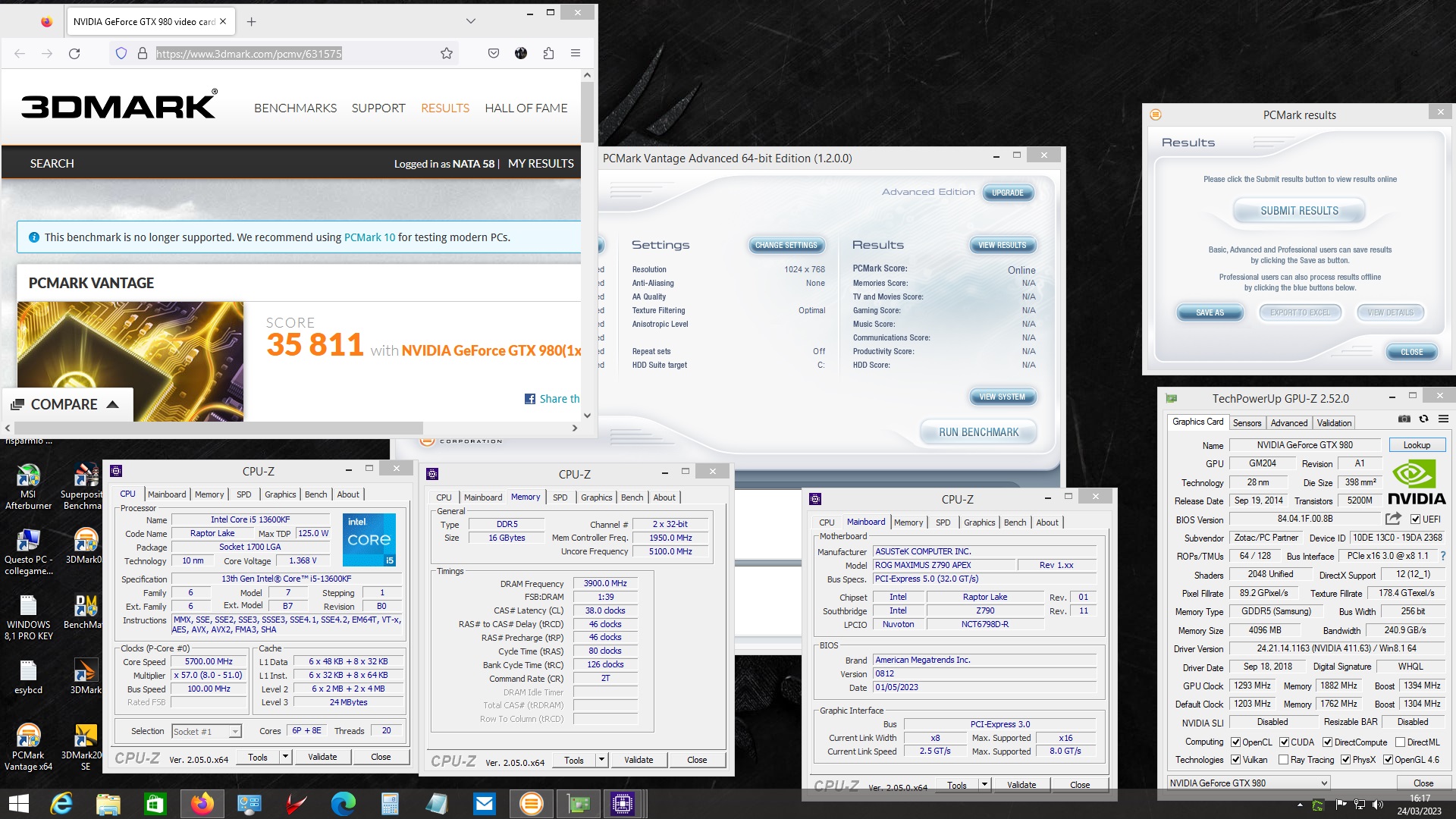Click the Bus Interface question mark icon

(x=1442, y=556)
